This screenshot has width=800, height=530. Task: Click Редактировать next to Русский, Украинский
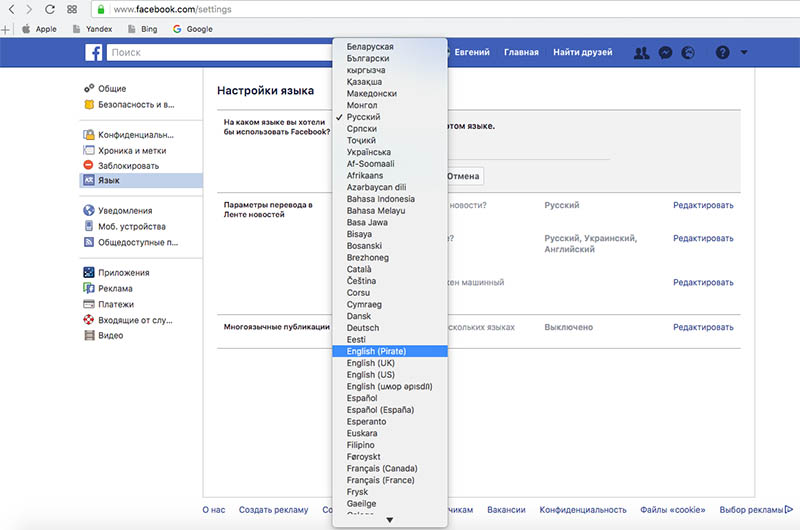[x=703, y=238]
